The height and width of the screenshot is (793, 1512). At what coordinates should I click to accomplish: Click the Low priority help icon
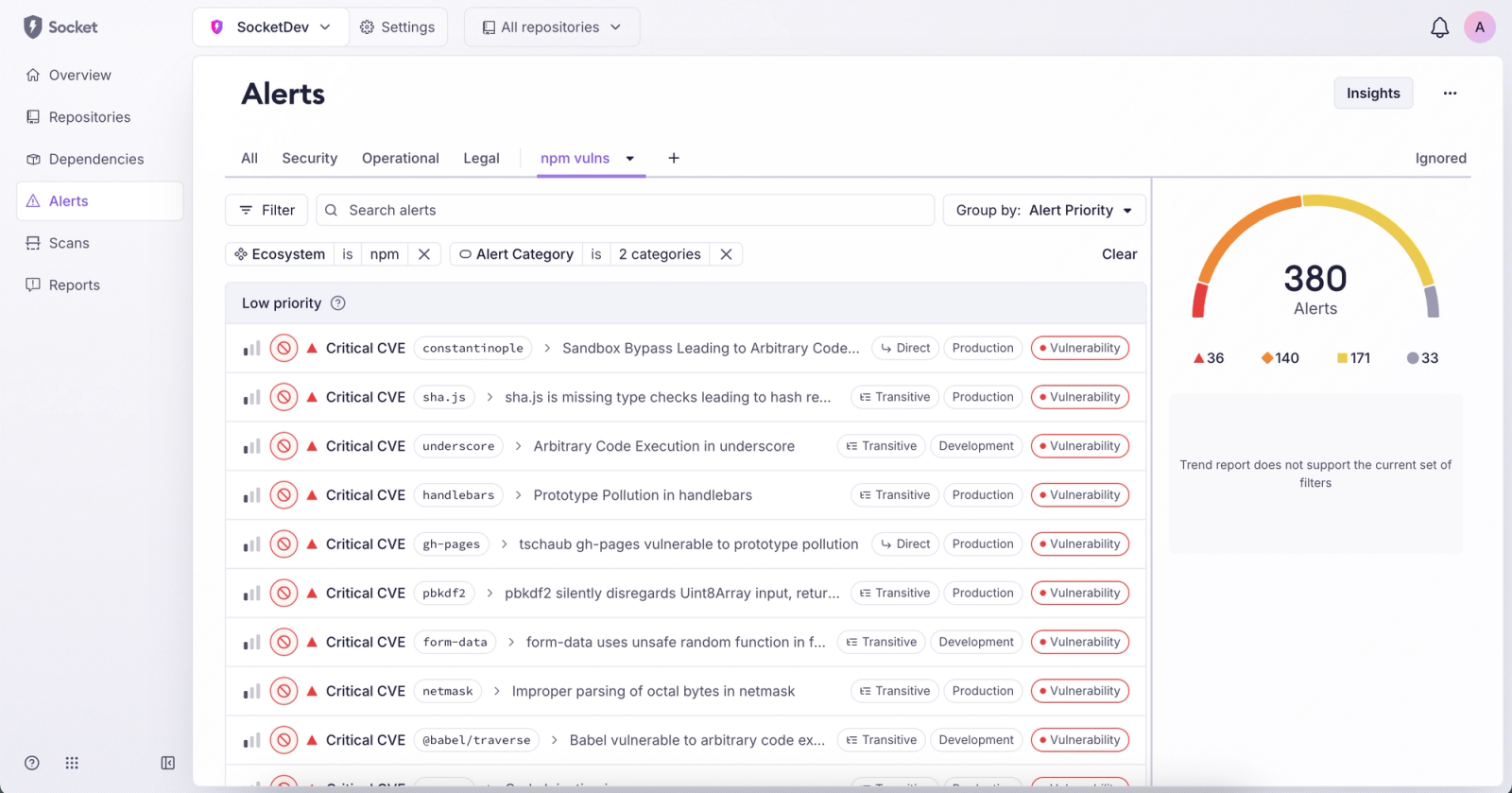[x=338, y=303]
